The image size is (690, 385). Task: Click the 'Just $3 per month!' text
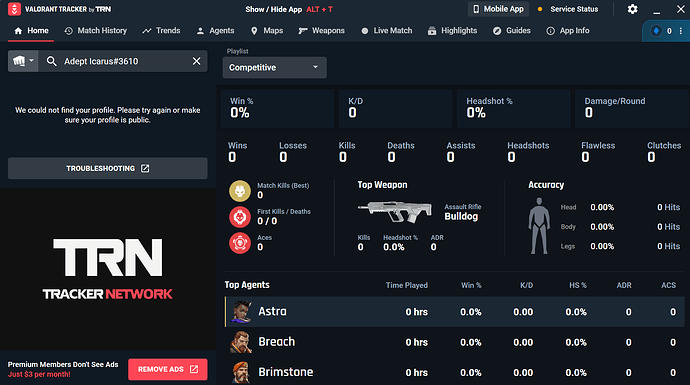39,374
